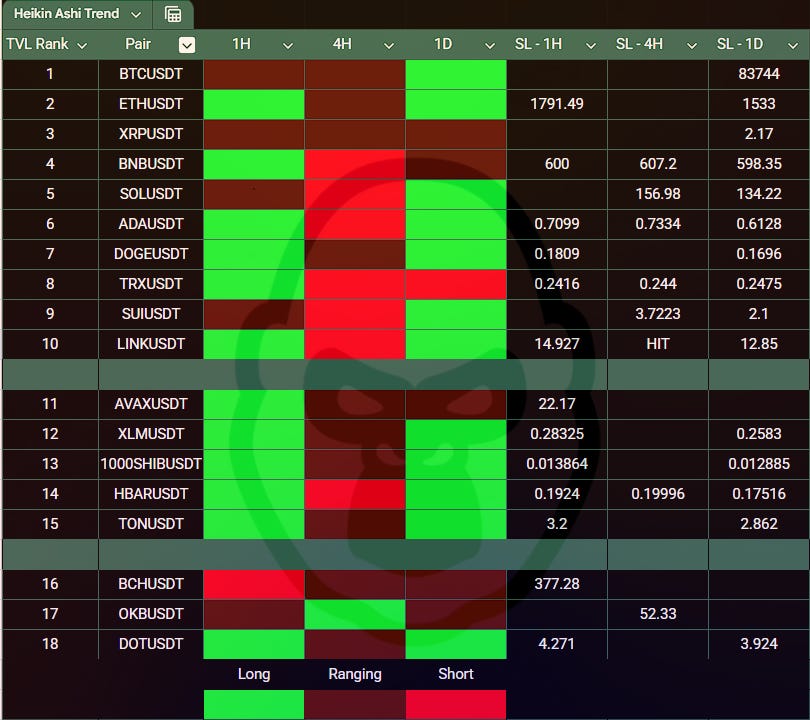This screenshot has height=720, width=810.
Task: Click the AVAXUSDT SL-1H value 22.17
Action: pyautogui.click(x=557, y=404)
